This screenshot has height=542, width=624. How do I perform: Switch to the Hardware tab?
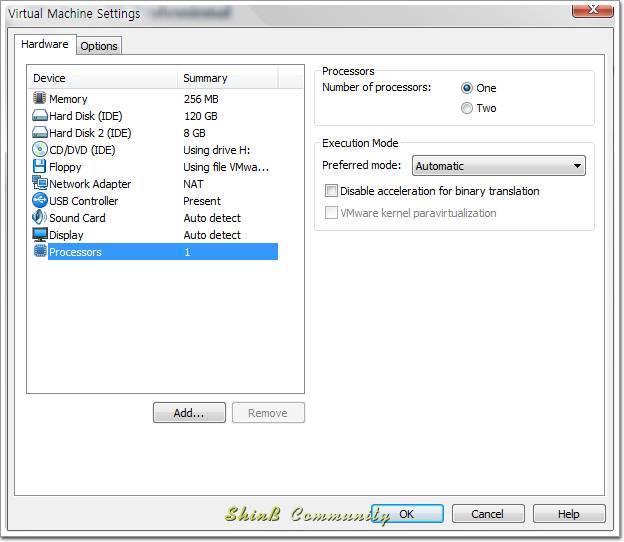[x=45, y=44]
